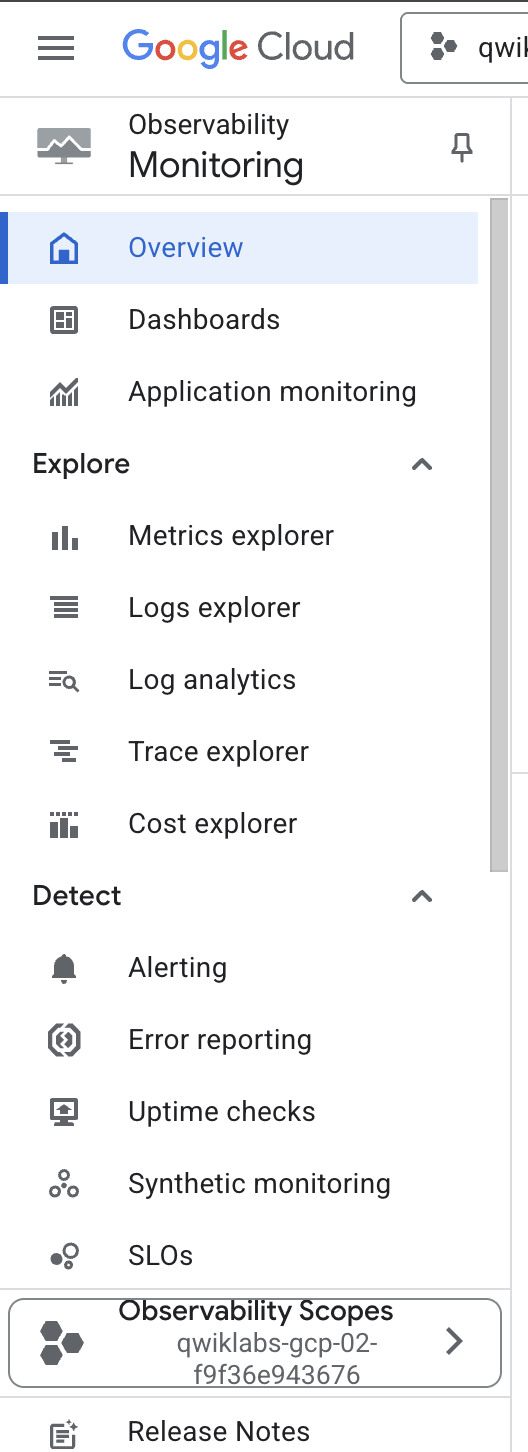Click the Dashboards grid icon
Screen dimensions: 528x1452
pyautogui.click(x=64, y=320)
